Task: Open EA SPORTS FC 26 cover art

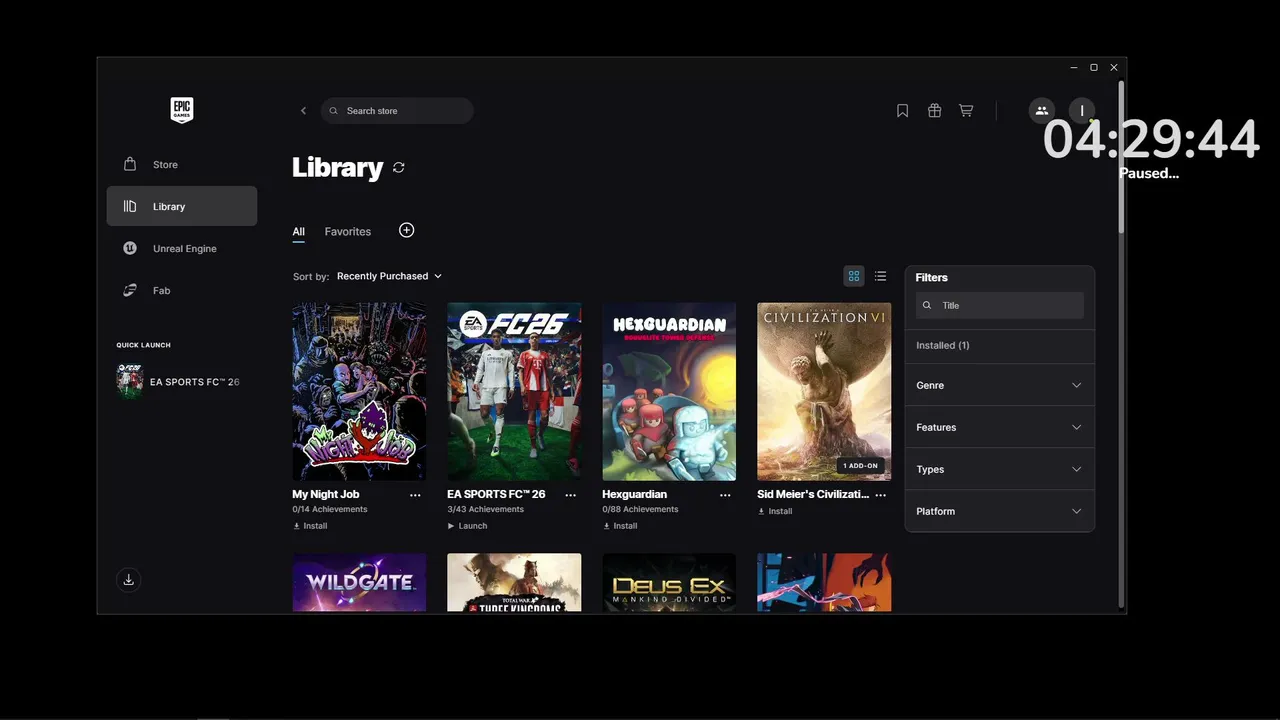Action: pos(514,392)
